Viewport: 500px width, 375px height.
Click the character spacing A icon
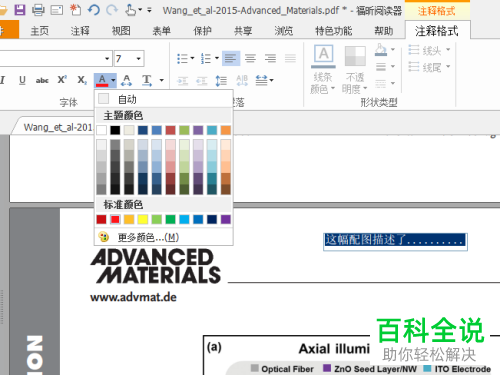(126, 80)
